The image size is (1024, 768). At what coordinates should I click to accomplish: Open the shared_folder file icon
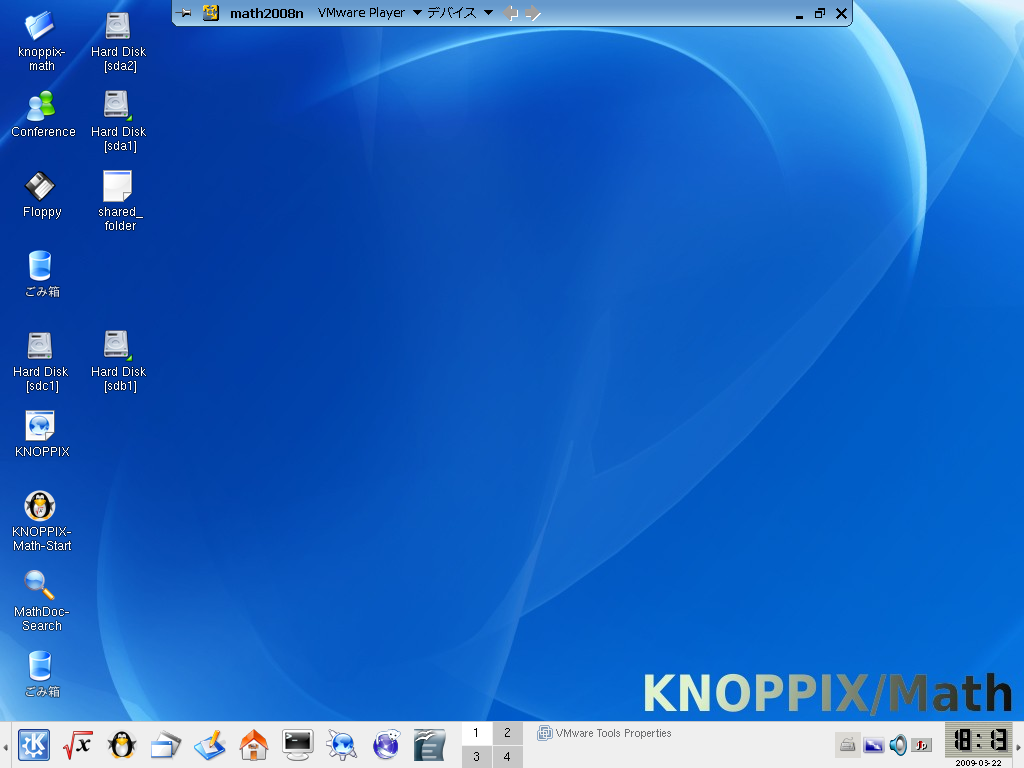[x=118, y=186]
